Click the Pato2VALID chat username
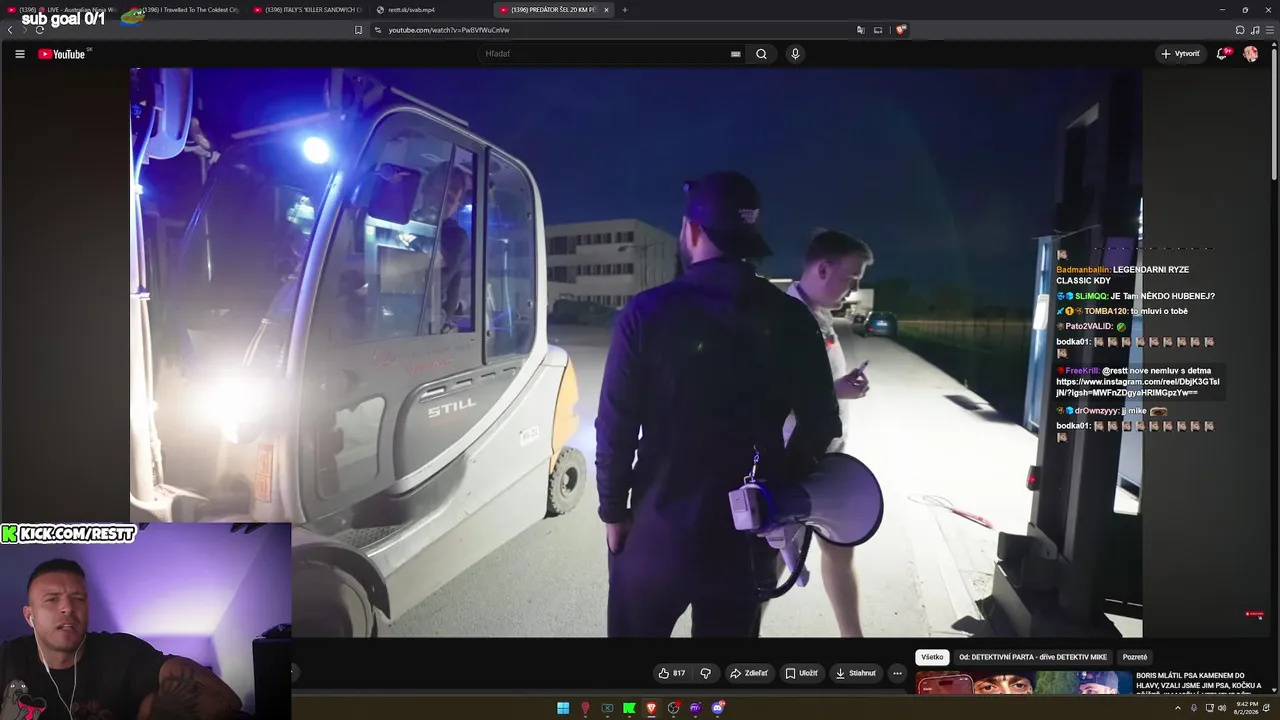The image size is (1280, 720). [1089, 327]
